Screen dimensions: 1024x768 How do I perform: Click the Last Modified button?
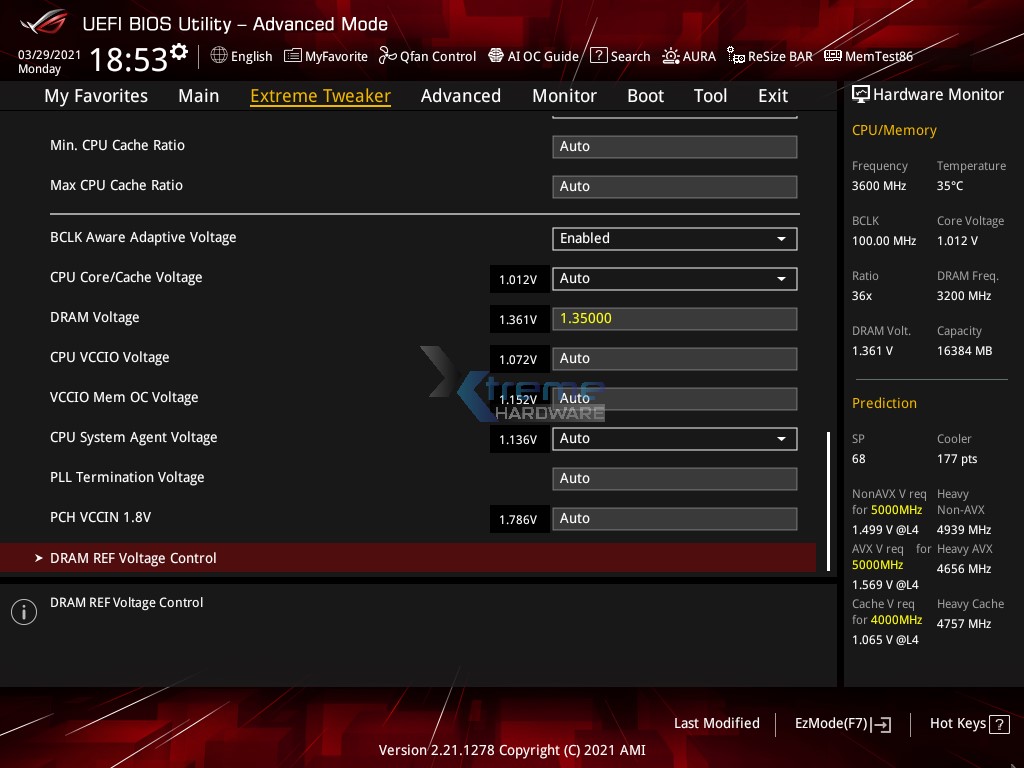[x=717, y=723]
